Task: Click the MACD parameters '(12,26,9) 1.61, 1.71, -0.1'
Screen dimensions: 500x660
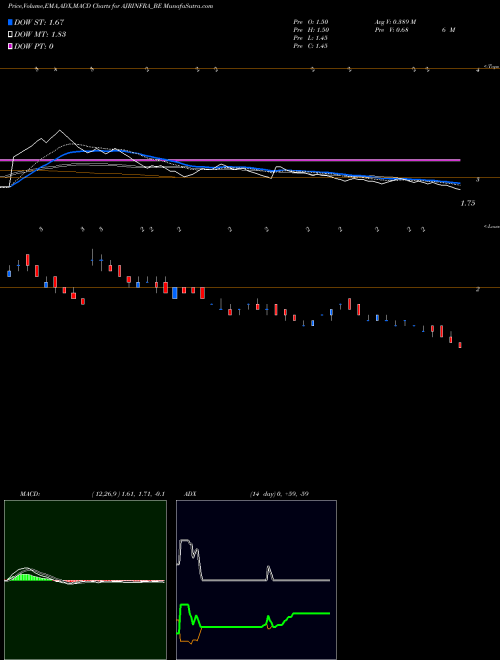Action: click(x=128, y=494)
